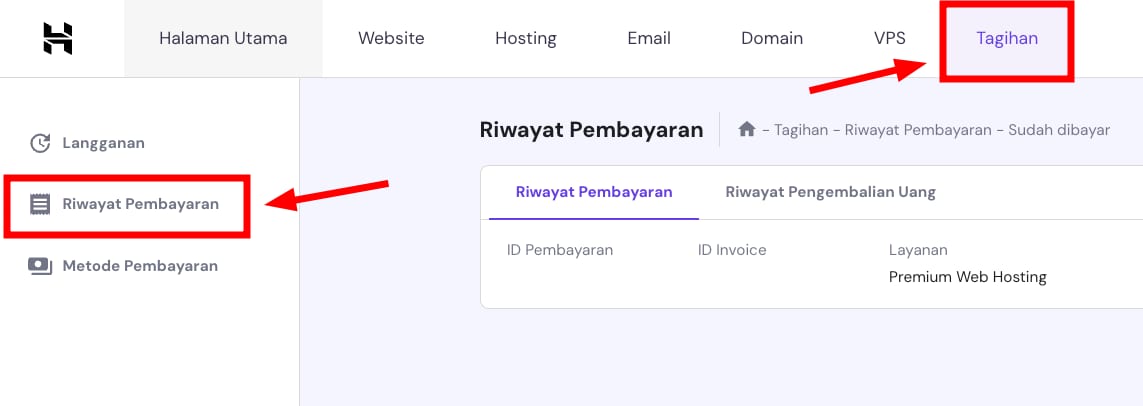
Task: Go to home via breadcrumb house icon
Action: click(x=746, y=130)
